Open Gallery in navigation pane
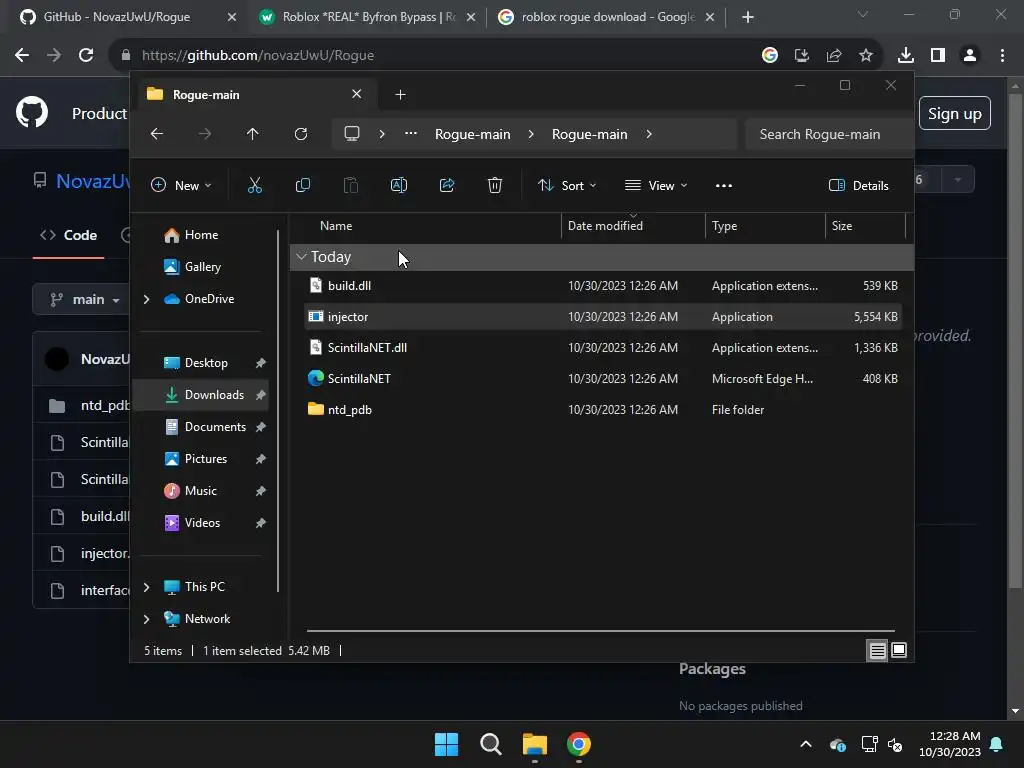Image resolution: width=1024 pixels, height=768 pixels. [x=202, y=267]
